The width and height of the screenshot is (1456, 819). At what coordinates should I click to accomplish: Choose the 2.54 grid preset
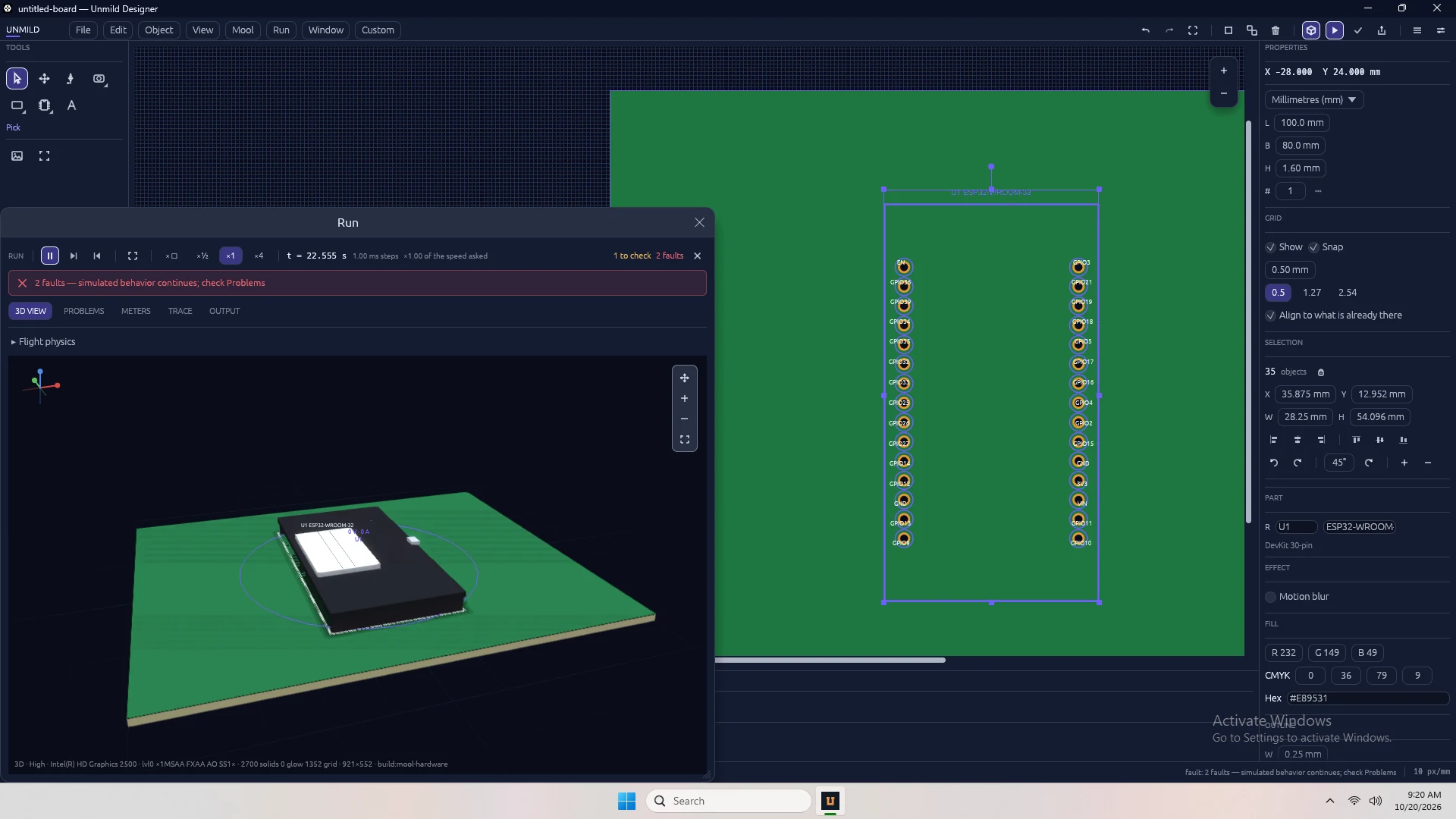coord(1348,293)
